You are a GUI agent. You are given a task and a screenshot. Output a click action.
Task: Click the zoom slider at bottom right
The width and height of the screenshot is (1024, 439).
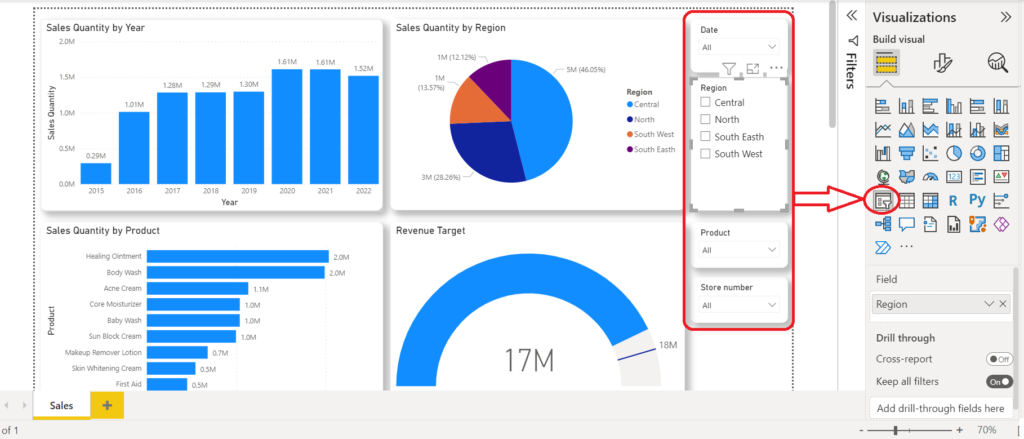pyautogui.click(x=895, y=430)
